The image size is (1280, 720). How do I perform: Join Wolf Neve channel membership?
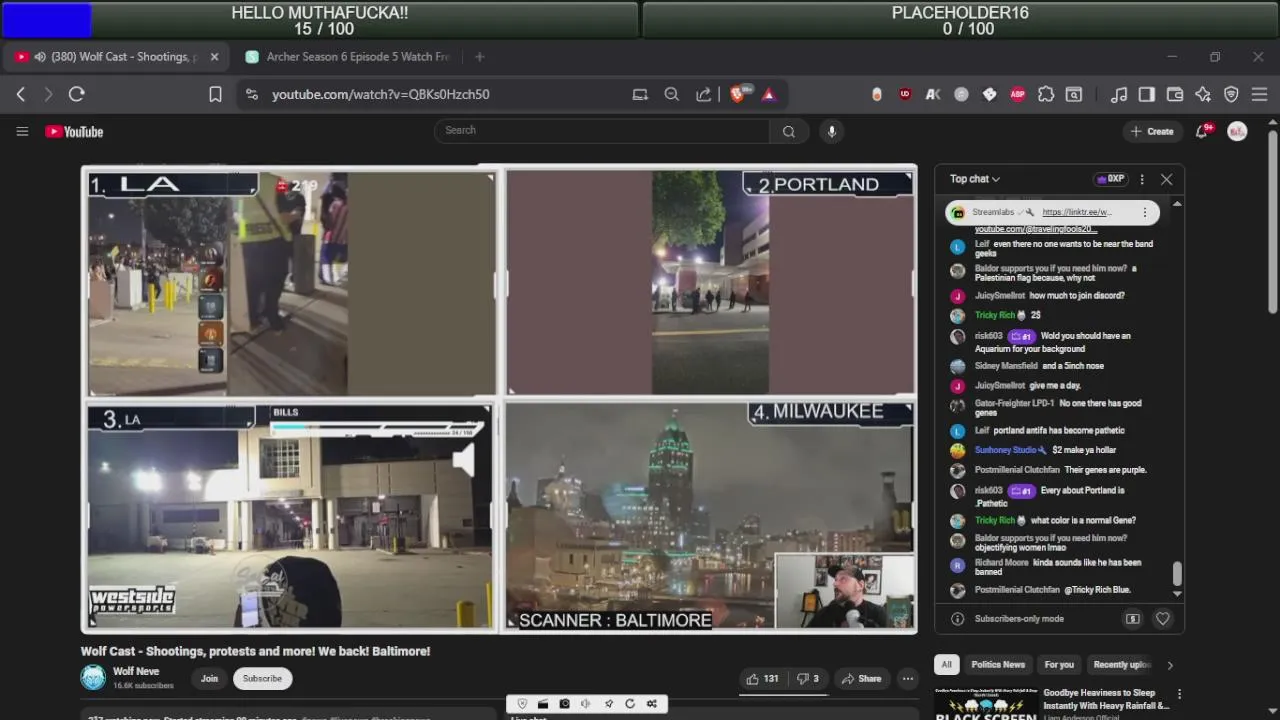coord(209,678)
